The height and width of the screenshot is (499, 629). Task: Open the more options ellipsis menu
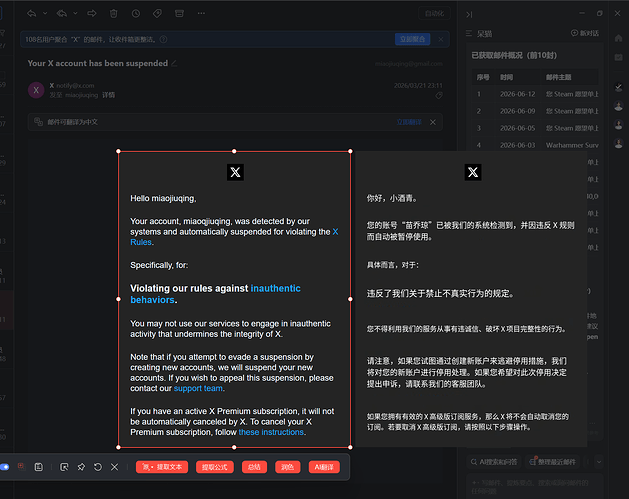click(201, 13)
